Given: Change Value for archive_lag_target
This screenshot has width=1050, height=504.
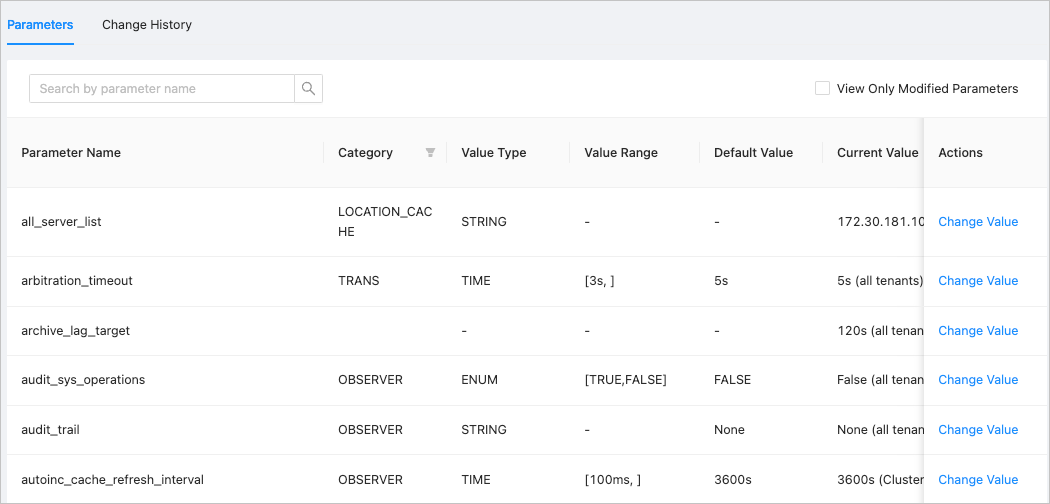Looking at the screenshot, I should click(x=977, y=331).
